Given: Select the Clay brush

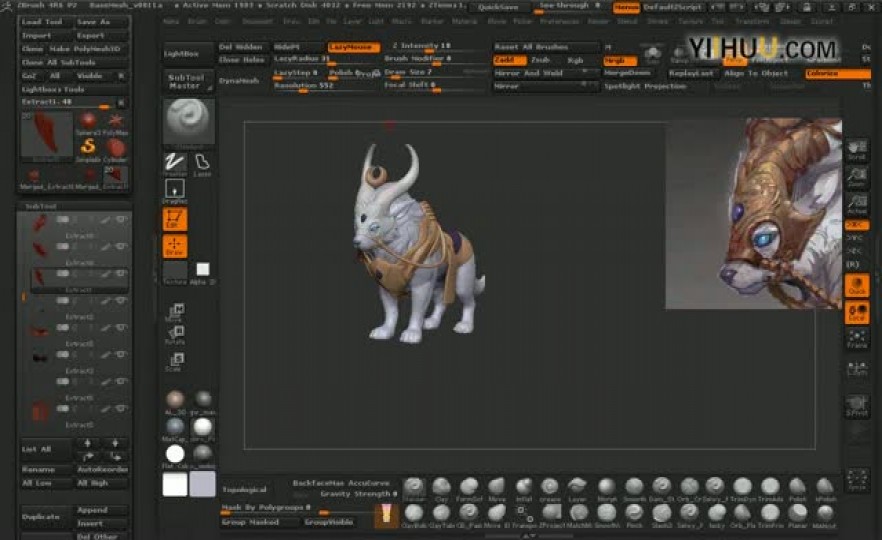Looking at the screenshot, I should point(441,489).
